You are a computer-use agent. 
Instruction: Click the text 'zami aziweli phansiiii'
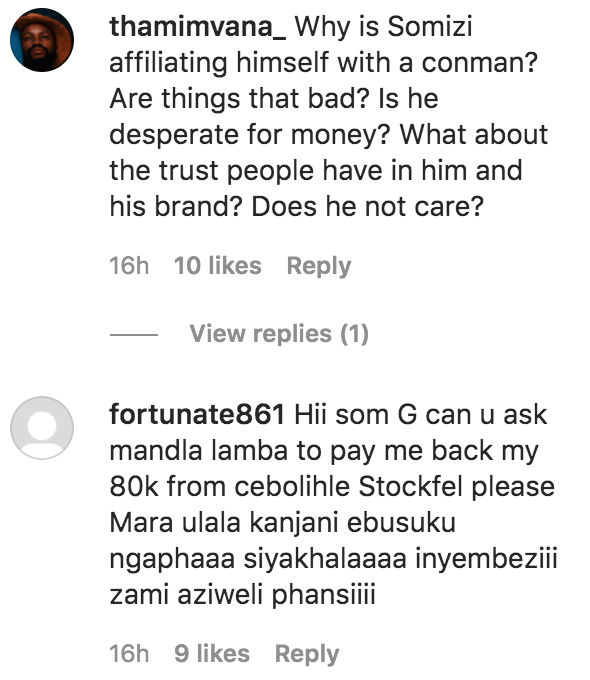point(242,595)
